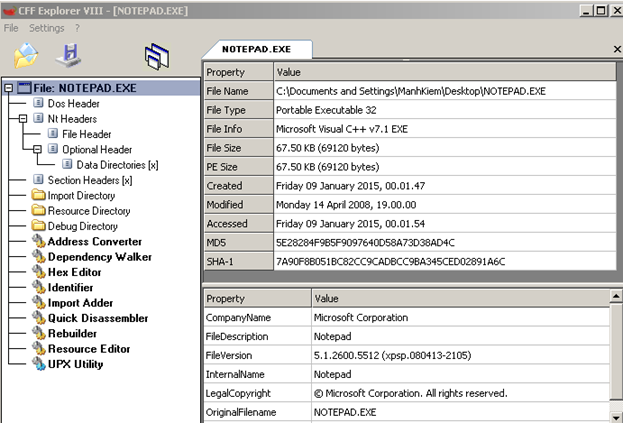Click the version info scrollbar track
Viewport: 623px width, 423px height.
tap(615, 405)
